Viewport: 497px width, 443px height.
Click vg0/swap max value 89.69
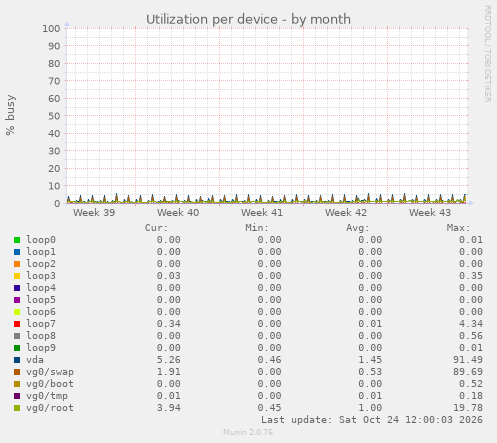click(x=468, y=372)
